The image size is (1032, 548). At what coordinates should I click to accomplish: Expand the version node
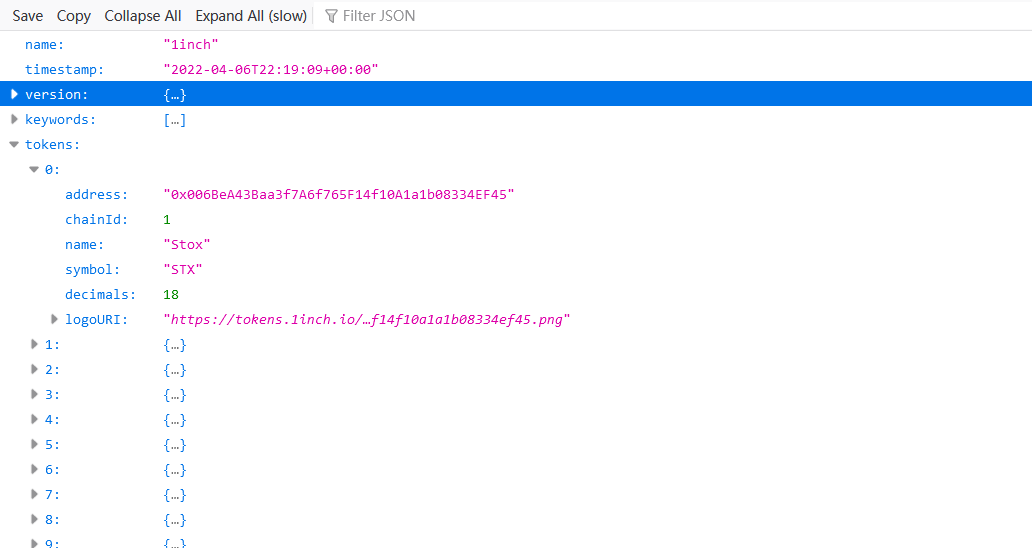pyautogui.click(x=14, y=94)
